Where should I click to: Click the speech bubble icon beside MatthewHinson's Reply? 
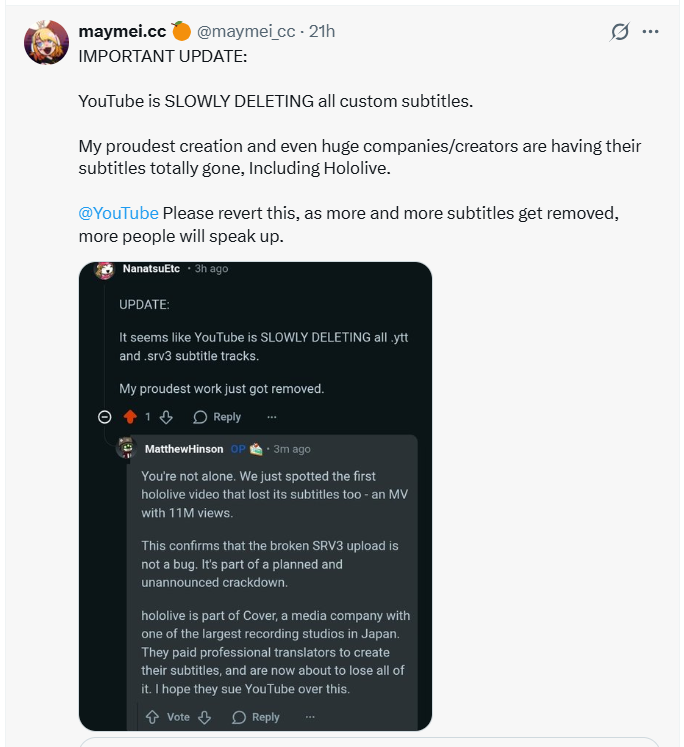tap(239, 717)
